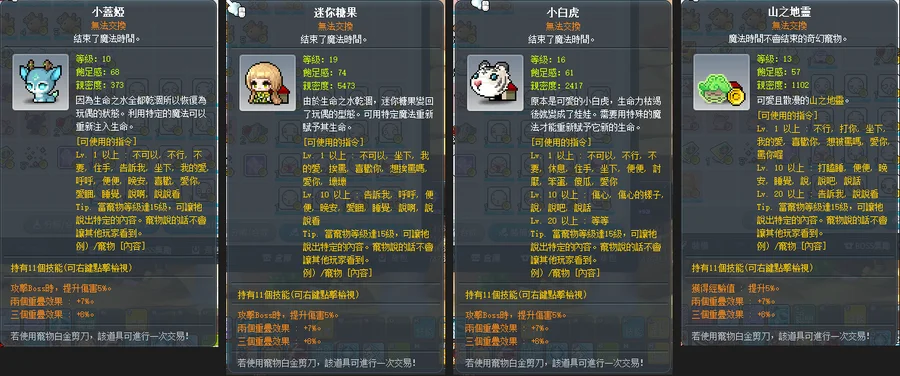Select the 迷你糖果 blonde girl pet icon
900x376 pixels.
[x=267, y=83]
